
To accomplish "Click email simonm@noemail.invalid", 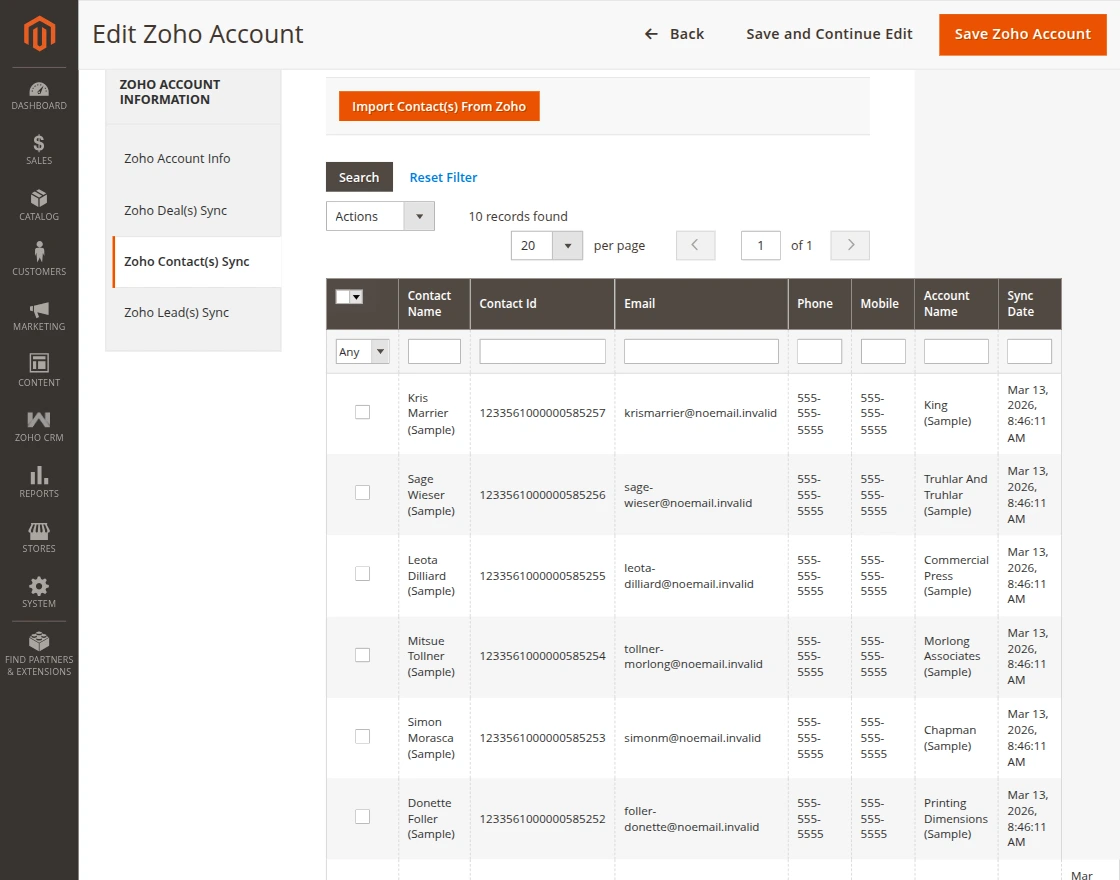I will click(x=692, y=737).
